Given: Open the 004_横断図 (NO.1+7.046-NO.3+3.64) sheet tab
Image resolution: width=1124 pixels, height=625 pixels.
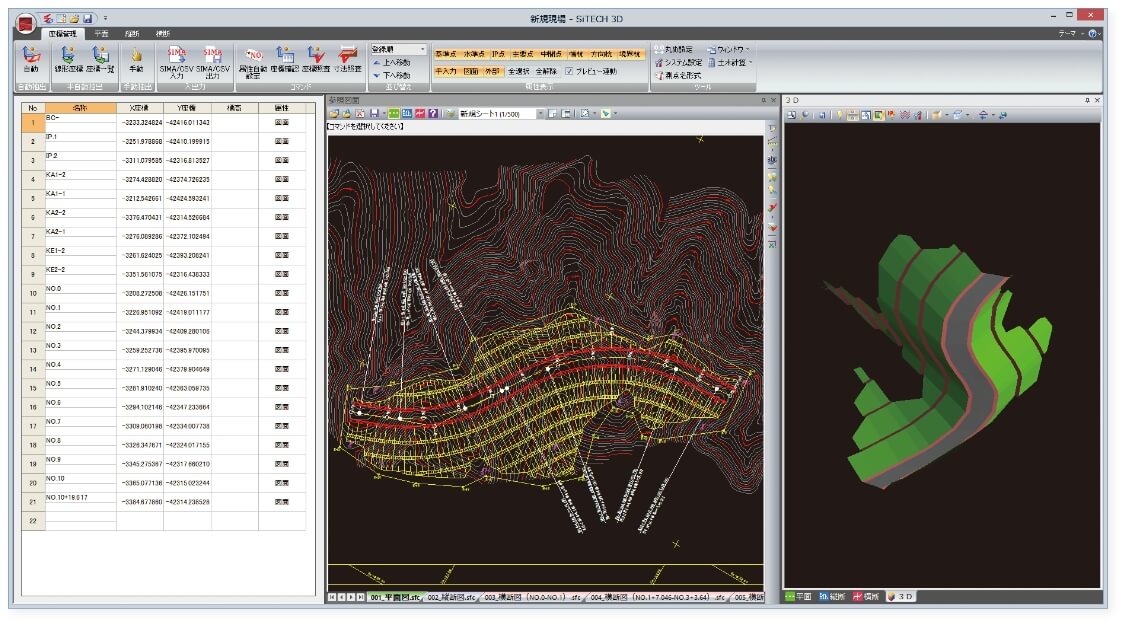Looking at the screenshot, I should coord(659,597).
